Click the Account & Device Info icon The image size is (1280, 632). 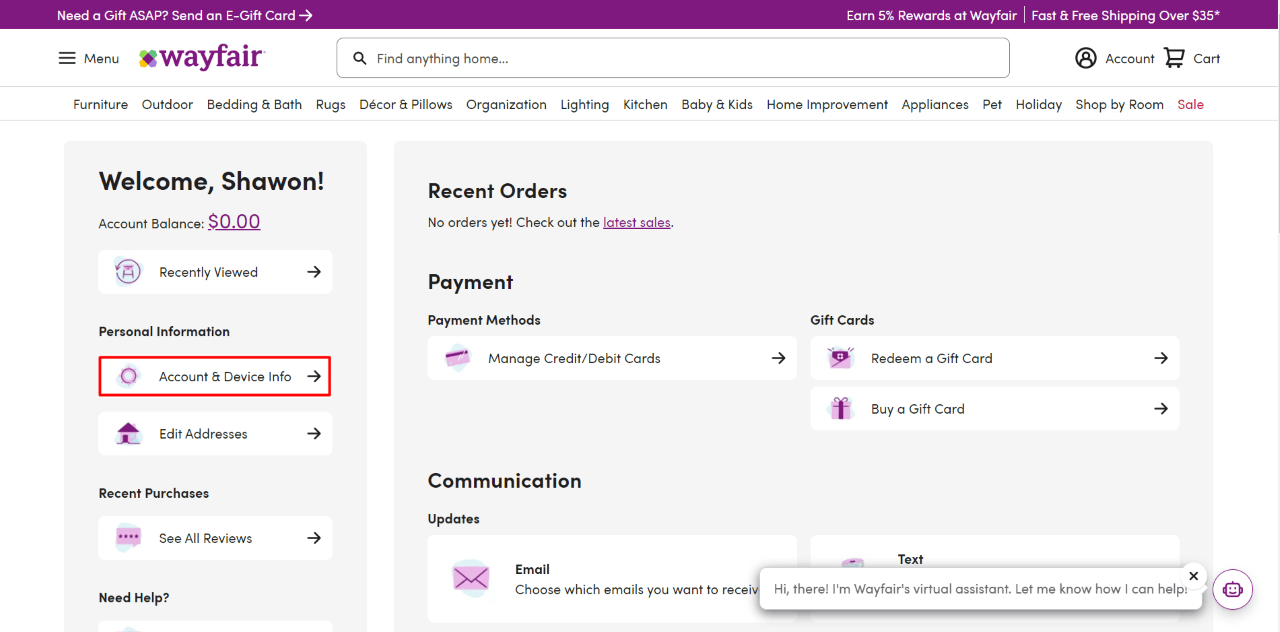point(128,376)
